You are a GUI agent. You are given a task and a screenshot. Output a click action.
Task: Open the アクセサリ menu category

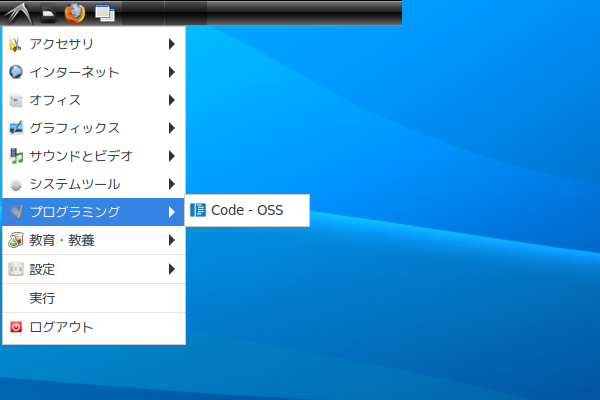coord(94,44)
